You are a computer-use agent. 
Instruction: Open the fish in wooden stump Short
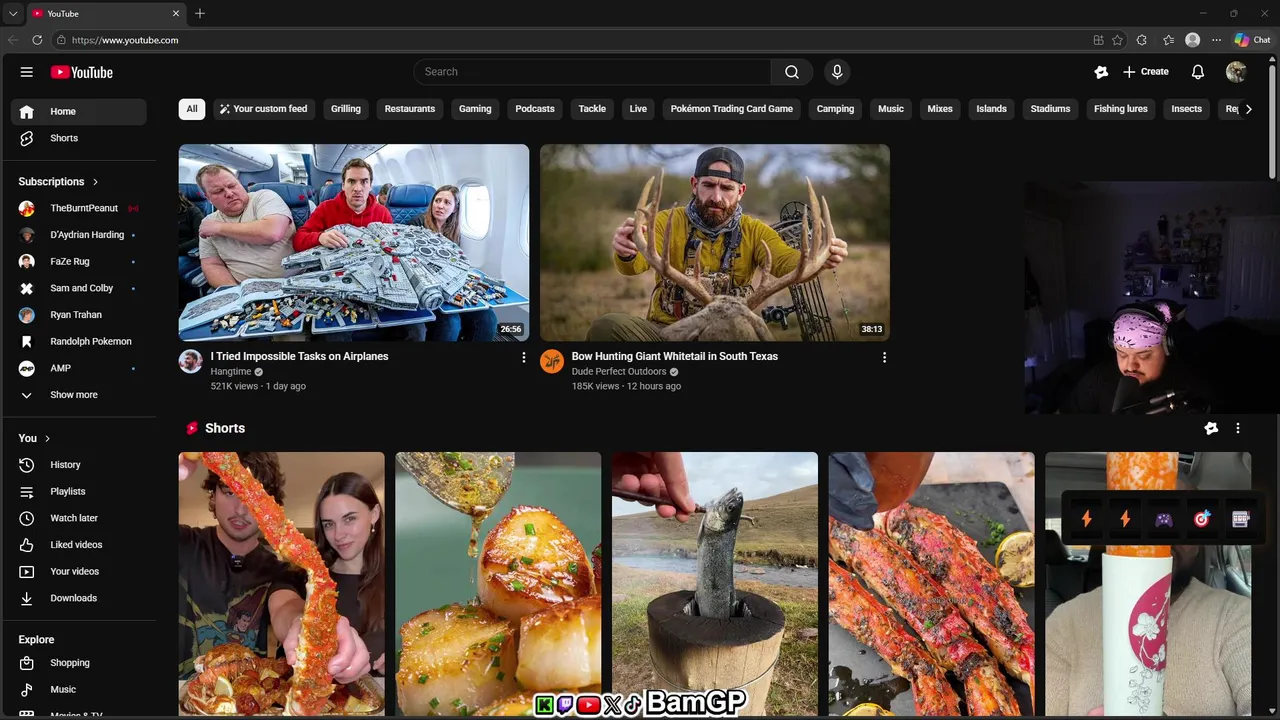pyautogui.click(x=715, y=584)
